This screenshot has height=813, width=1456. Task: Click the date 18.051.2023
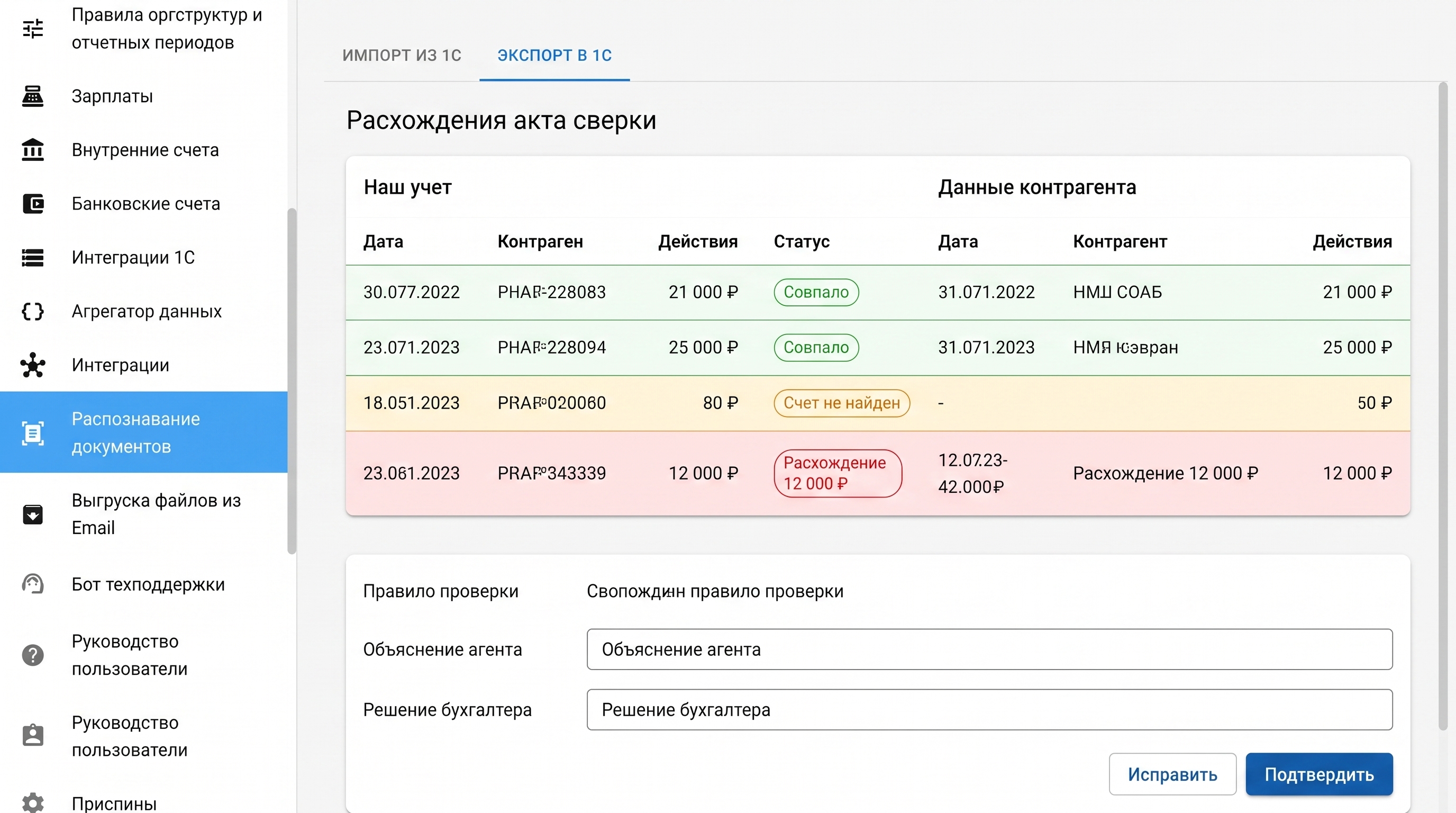point(411,403)
